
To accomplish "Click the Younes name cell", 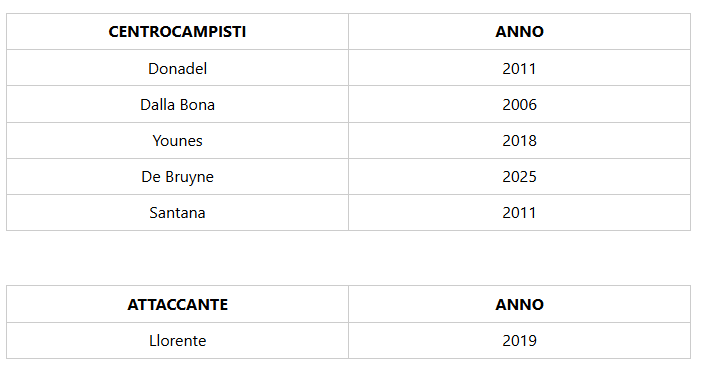I will [177, 141].
